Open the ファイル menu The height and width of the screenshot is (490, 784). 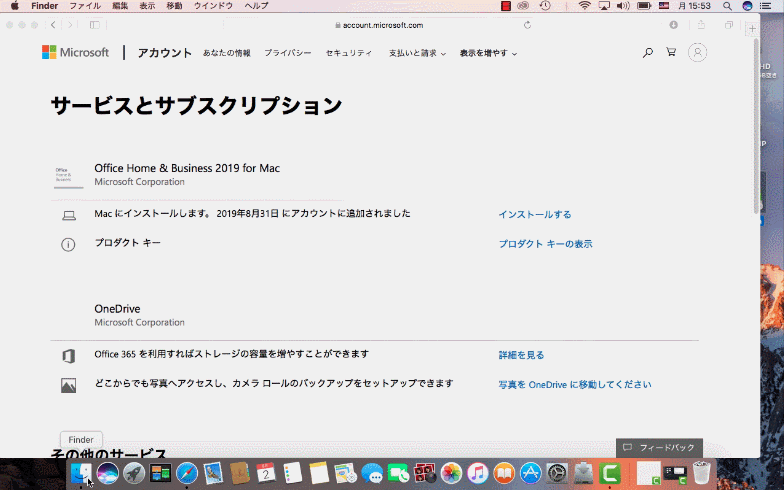[x=84, y=6]
